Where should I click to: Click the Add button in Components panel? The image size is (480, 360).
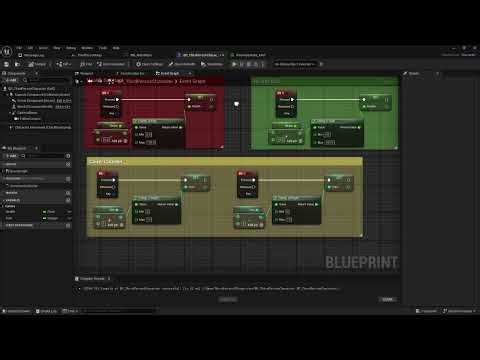click(10, 80)
